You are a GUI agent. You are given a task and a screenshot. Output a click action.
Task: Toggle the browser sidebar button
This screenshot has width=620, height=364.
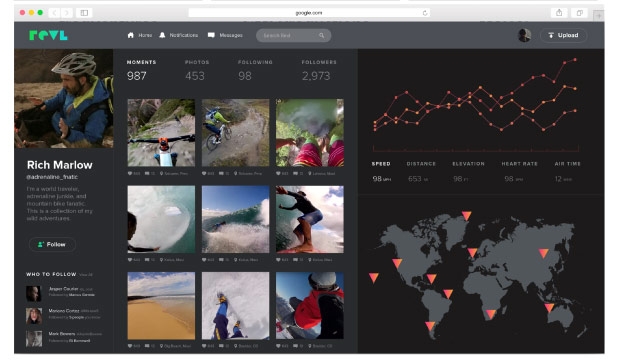click(84, 13)
